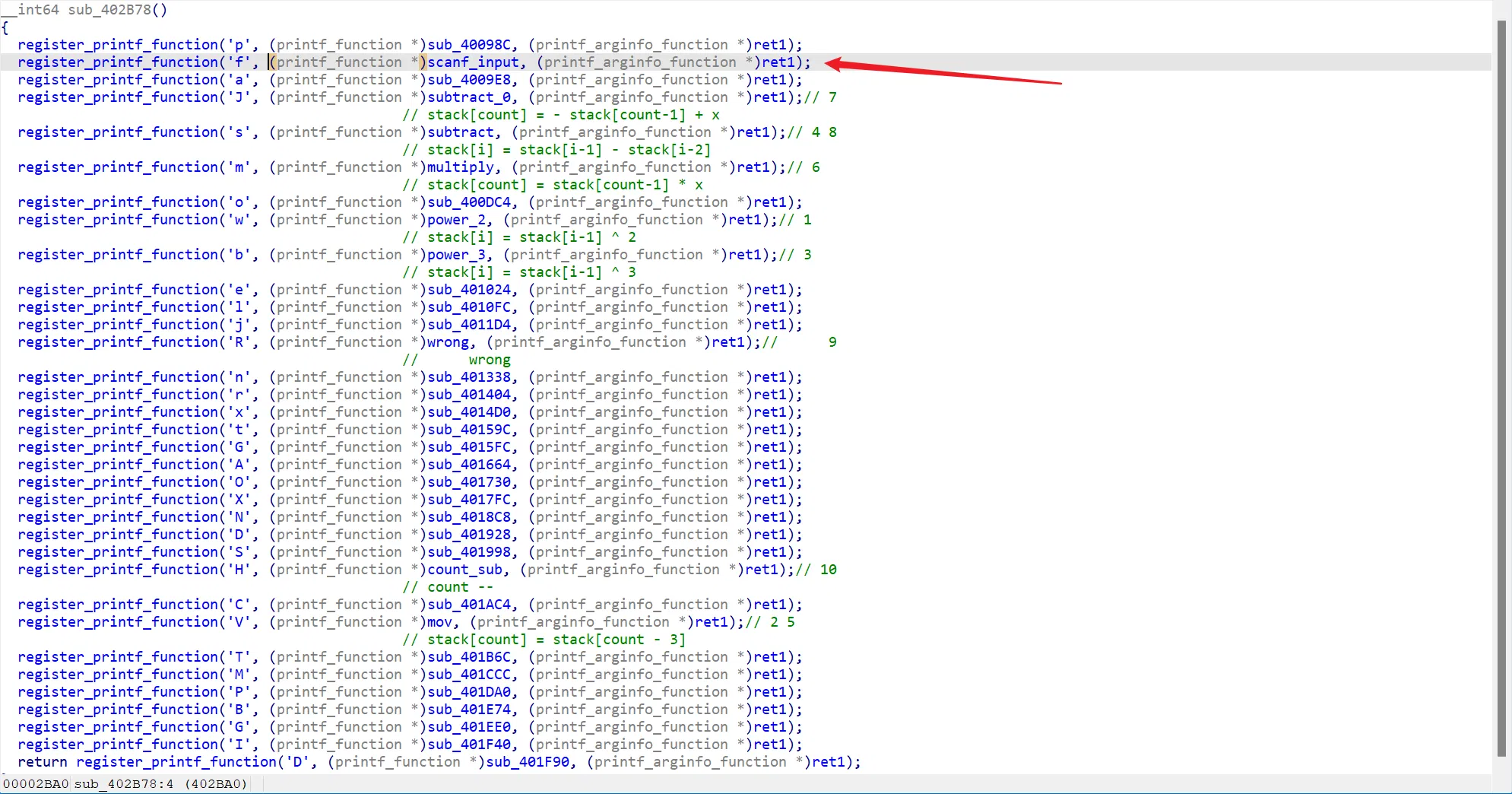Click the 'count --' comment
The height and width of the screenshot is (794, 1512).
pyautogui.click(x=460, y=587)
